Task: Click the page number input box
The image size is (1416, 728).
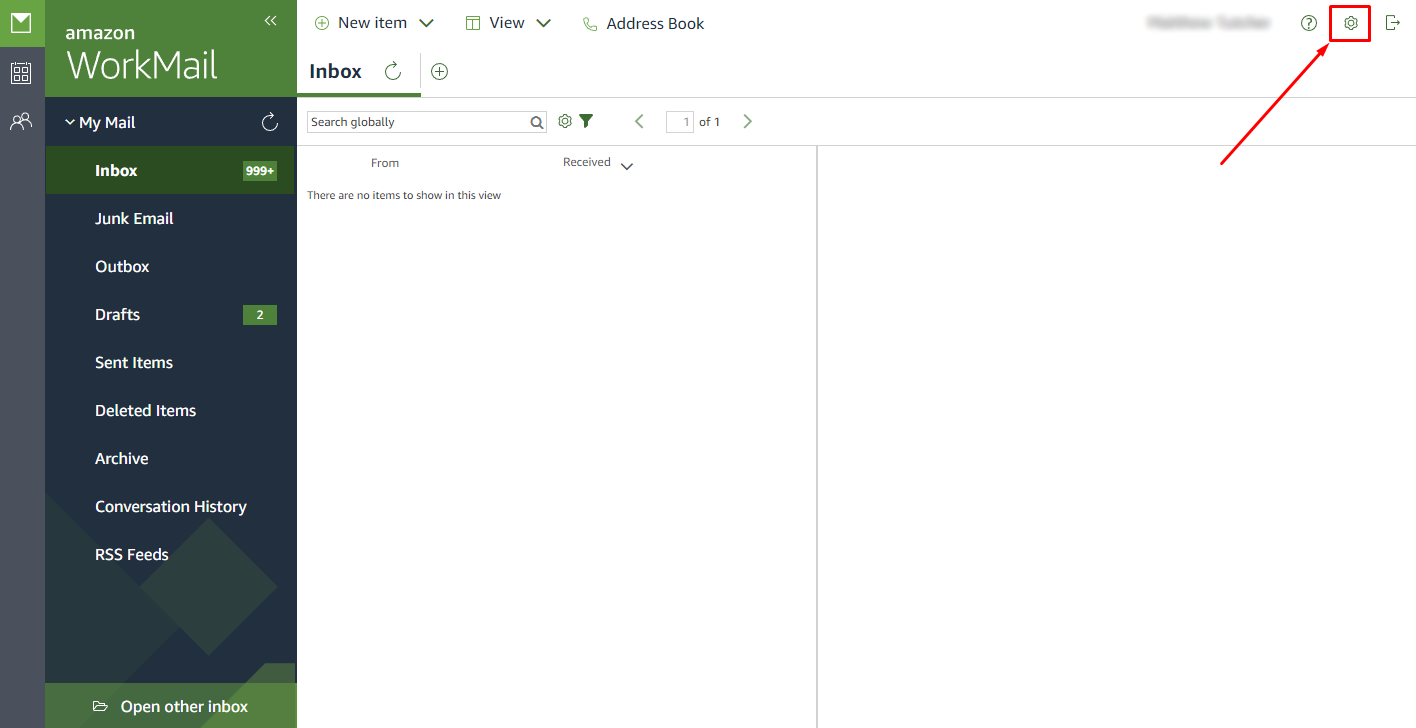Action: pyautogui.click(x=680, y=122)
